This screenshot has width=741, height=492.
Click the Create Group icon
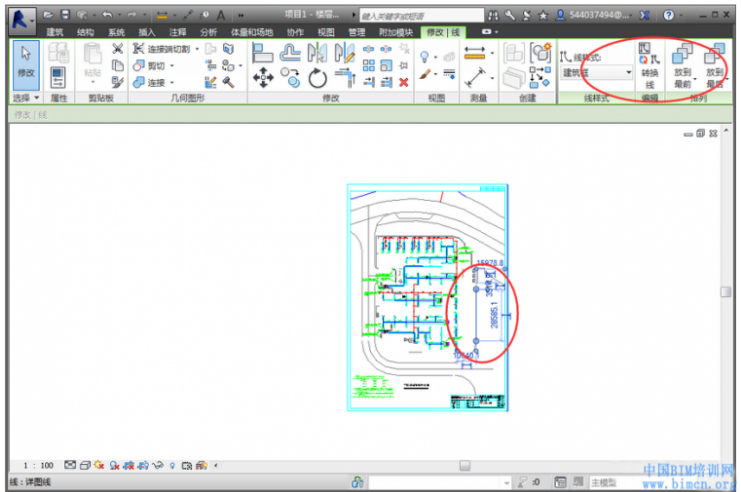[541, 52]
